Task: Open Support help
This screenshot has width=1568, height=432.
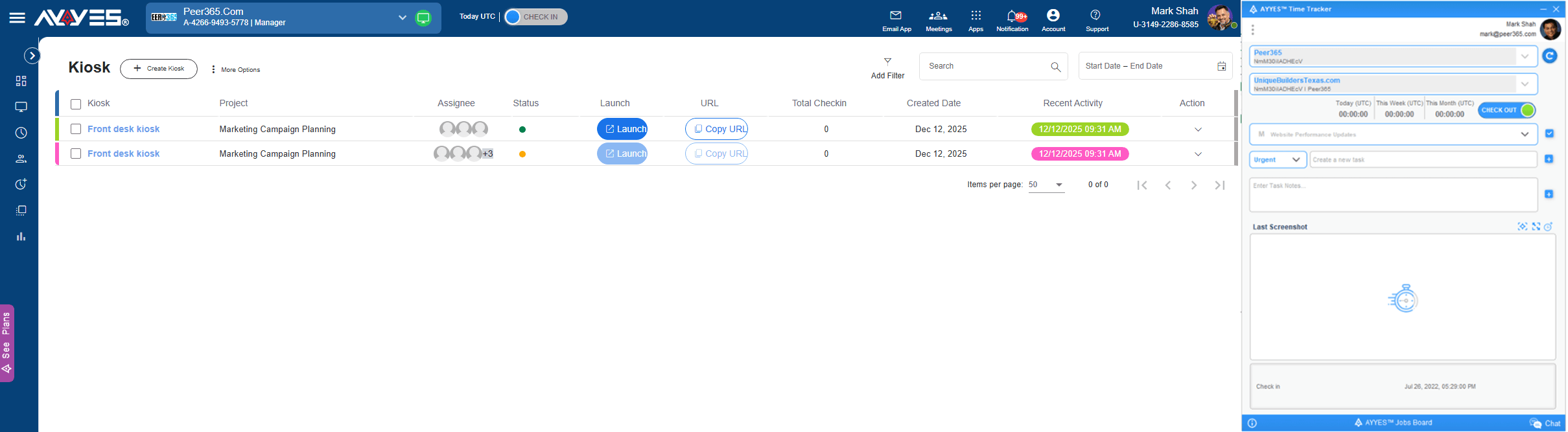Action: 1097,21
